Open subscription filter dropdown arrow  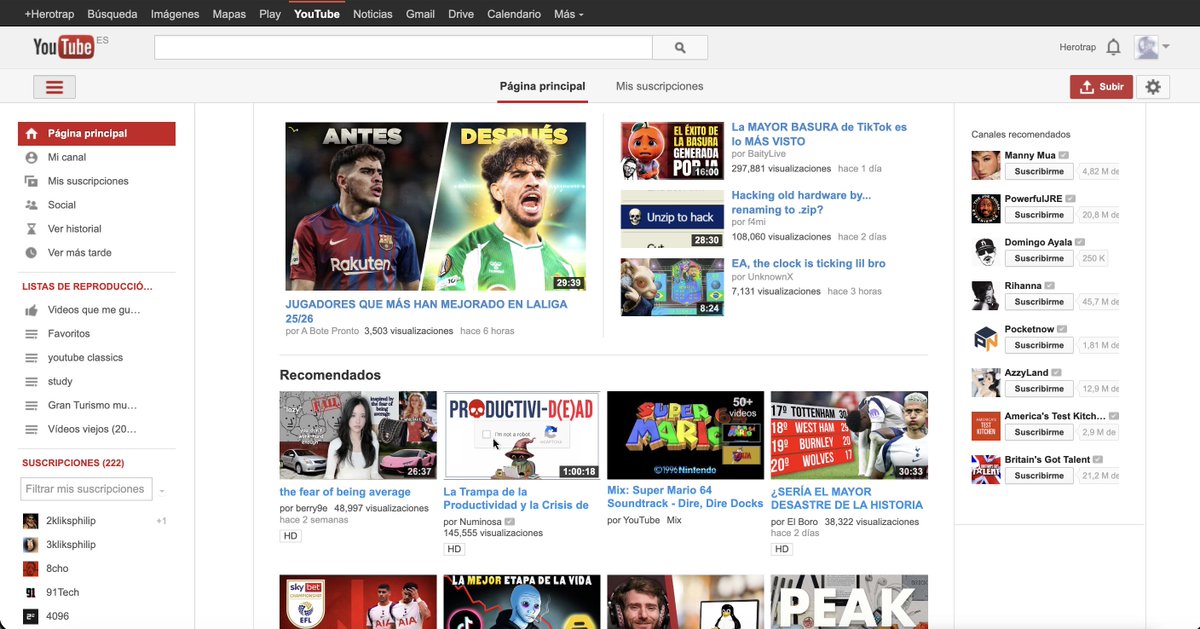click(x=162, y=490)
